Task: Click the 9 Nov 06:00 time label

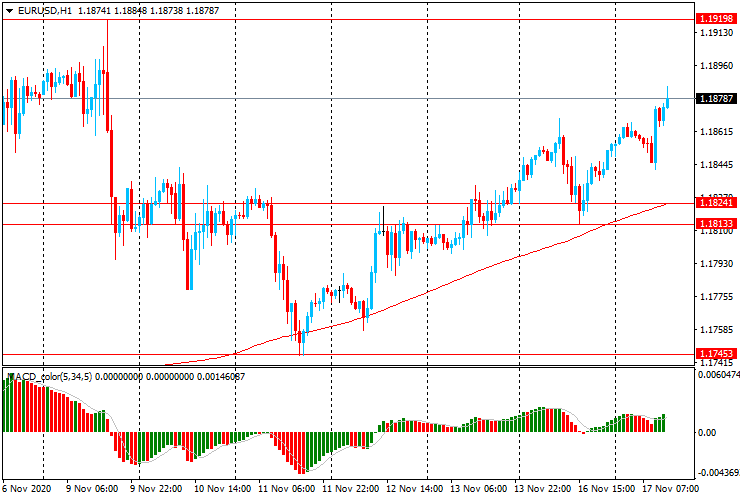Action: pos(92,488)
